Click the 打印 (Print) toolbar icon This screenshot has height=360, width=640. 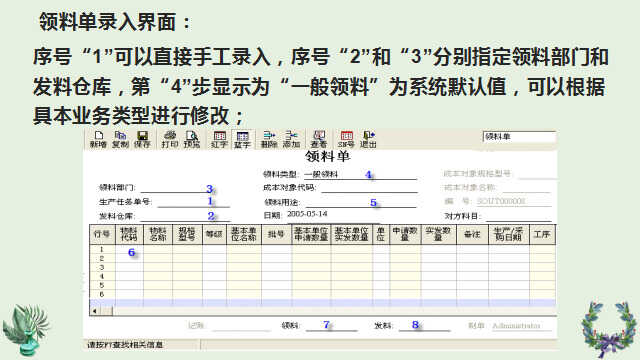(x=170, y=139)
